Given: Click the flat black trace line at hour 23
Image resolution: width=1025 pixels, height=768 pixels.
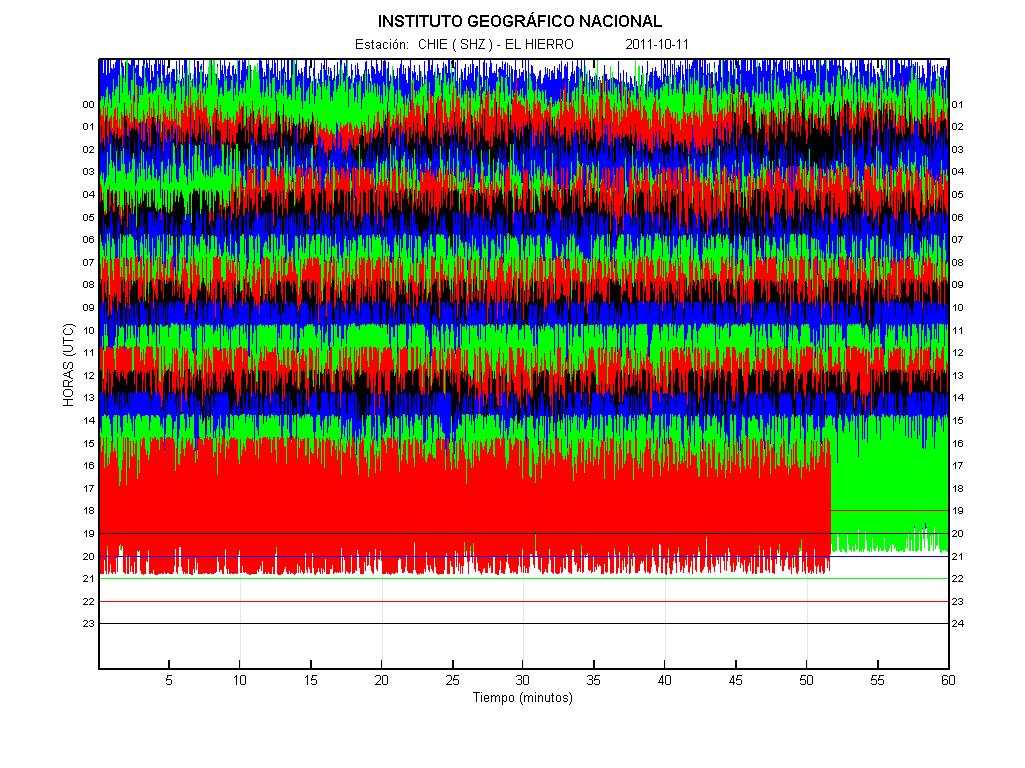Looking at the screenshot, I should 524,624.
